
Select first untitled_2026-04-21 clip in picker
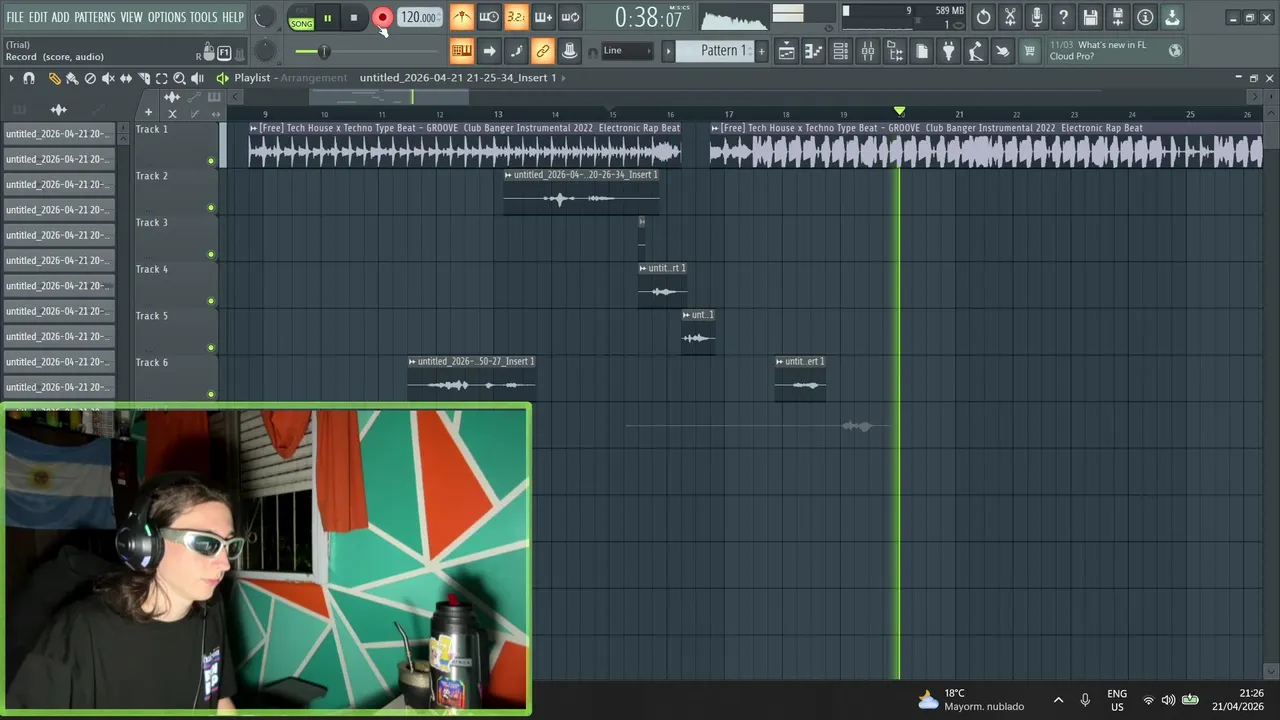pos(59,134)
